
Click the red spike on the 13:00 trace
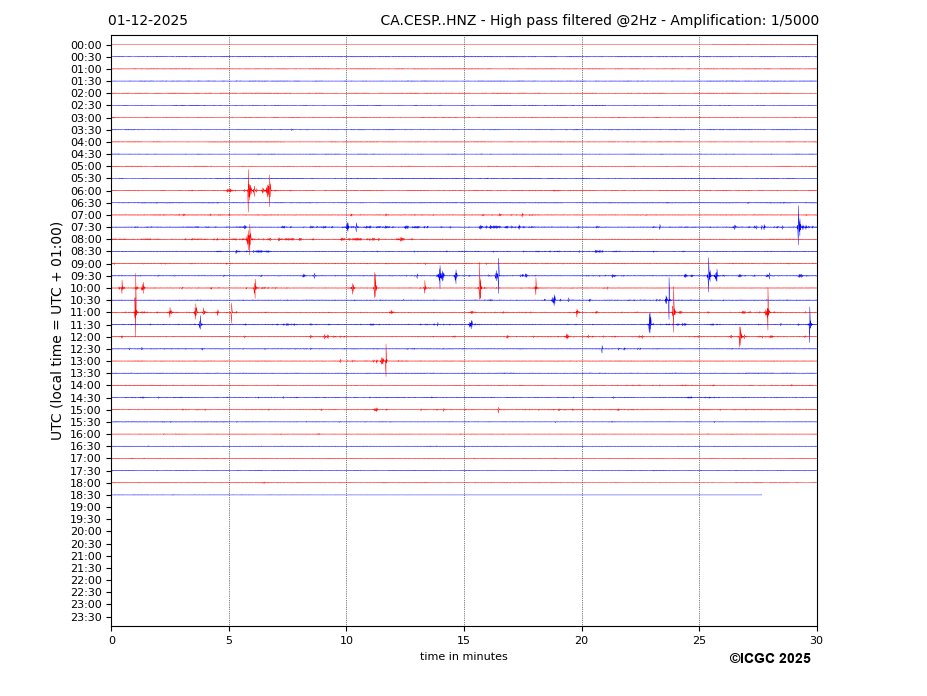click(385, 361)
